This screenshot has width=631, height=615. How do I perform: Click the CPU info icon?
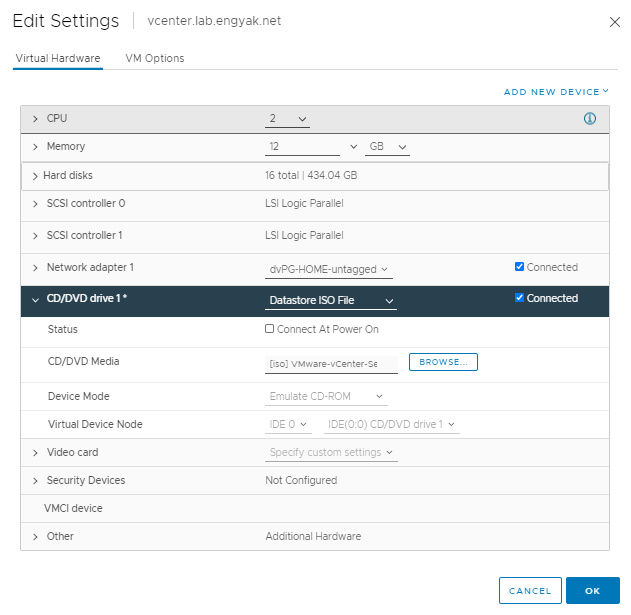click(x=590, y=119)
